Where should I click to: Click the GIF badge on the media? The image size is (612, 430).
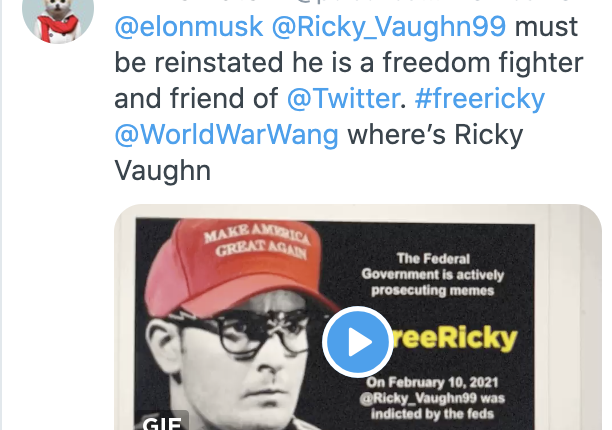tap(162, 421)
